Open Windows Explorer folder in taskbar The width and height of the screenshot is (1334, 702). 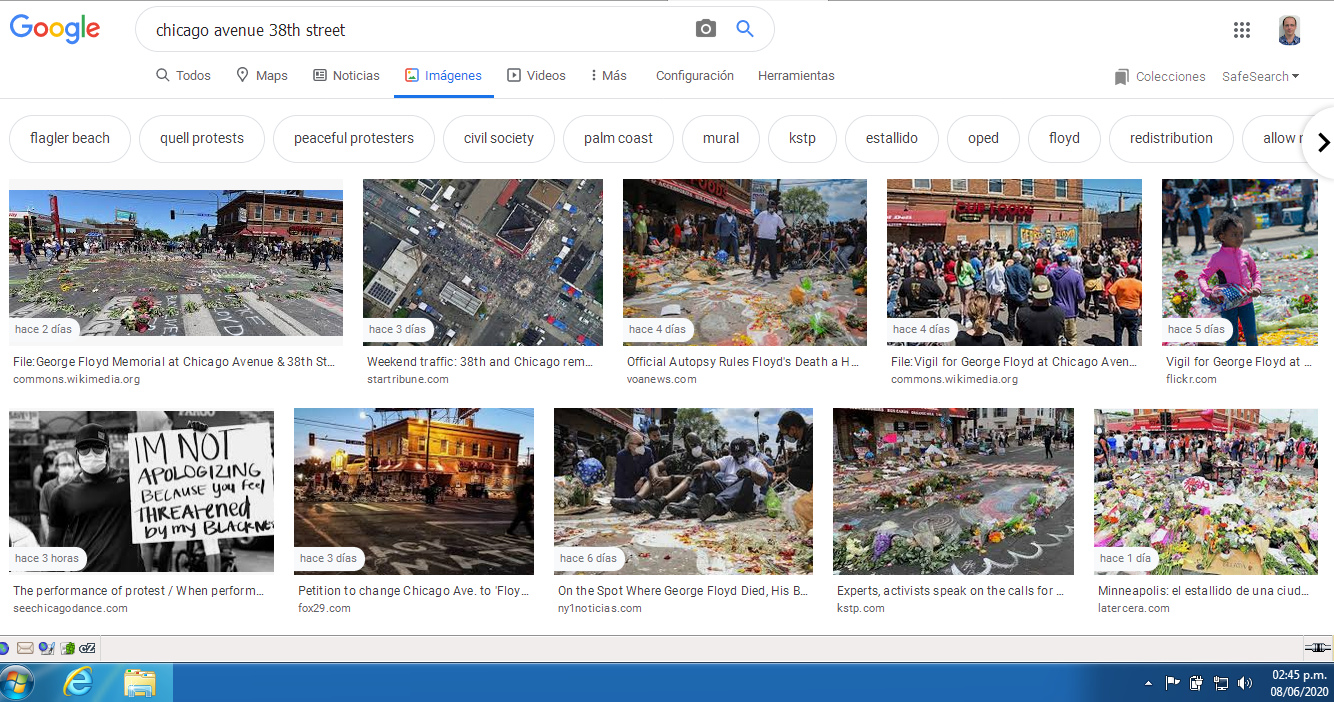139,683
